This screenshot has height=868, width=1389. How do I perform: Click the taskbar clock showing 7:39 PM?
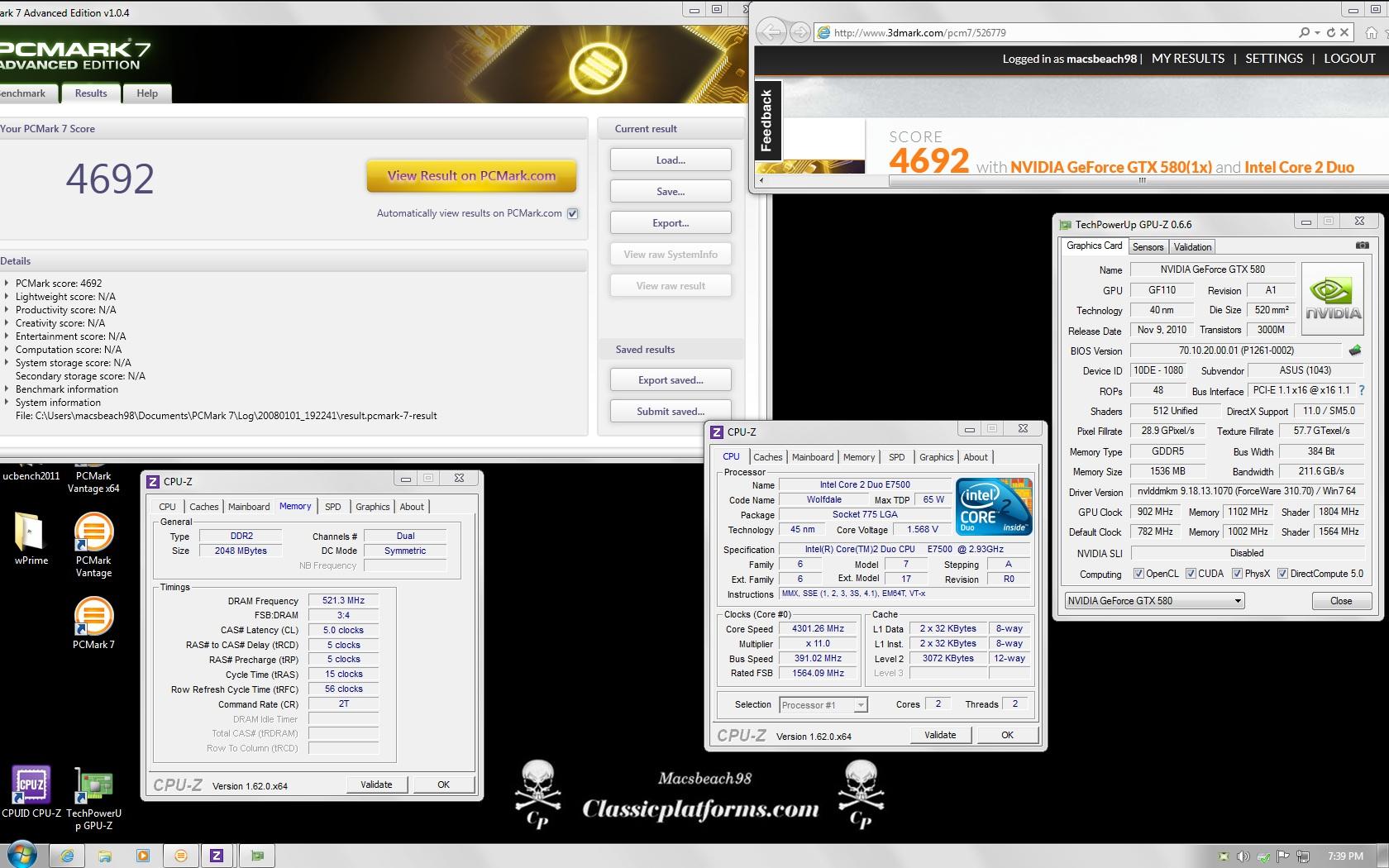tap(1345, 856)
